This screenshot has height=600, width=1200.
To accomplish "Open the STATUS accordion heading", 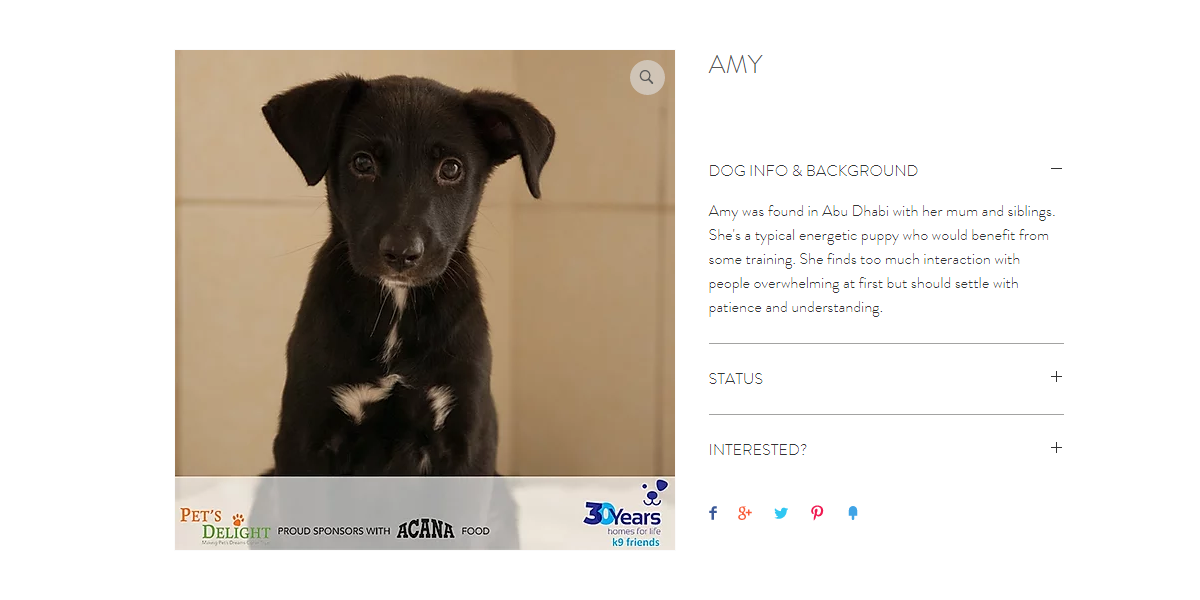I will click(x=736, y=379).
